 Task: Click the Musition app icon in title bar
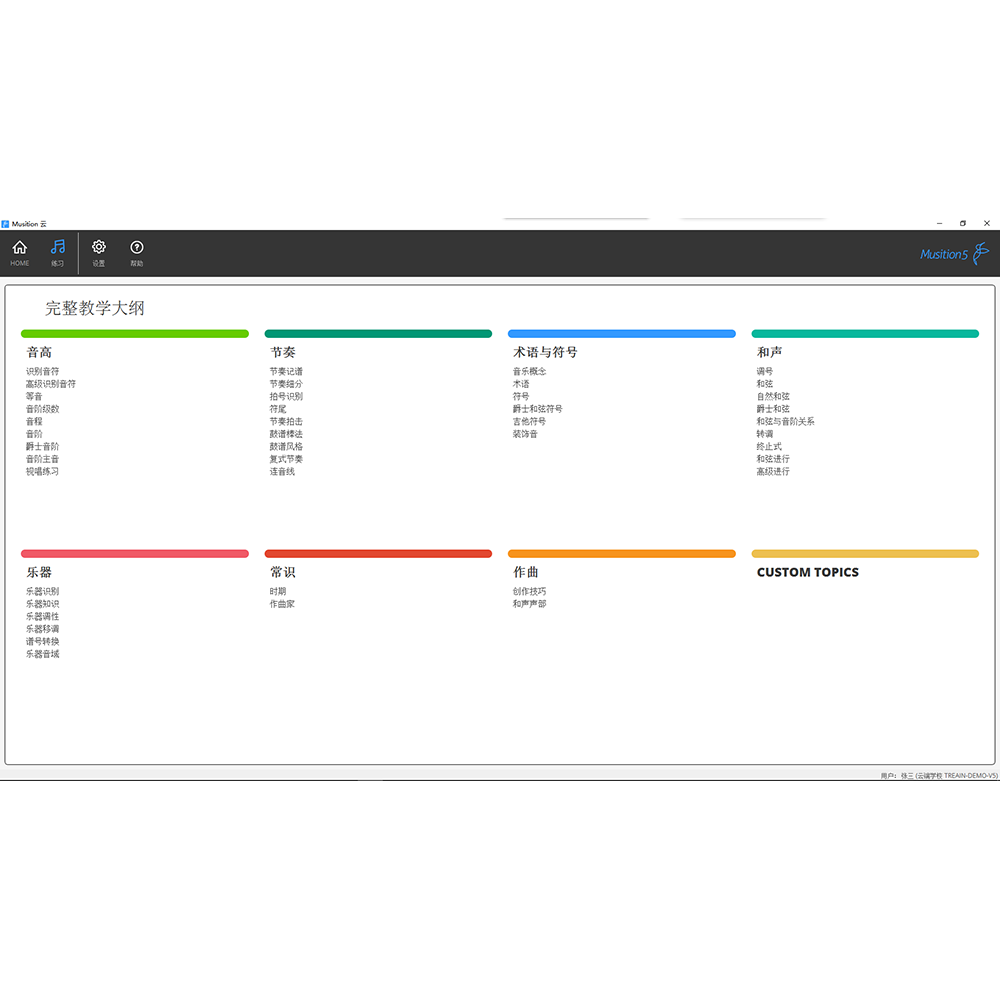pyautogui.click(x=5, y=224)
